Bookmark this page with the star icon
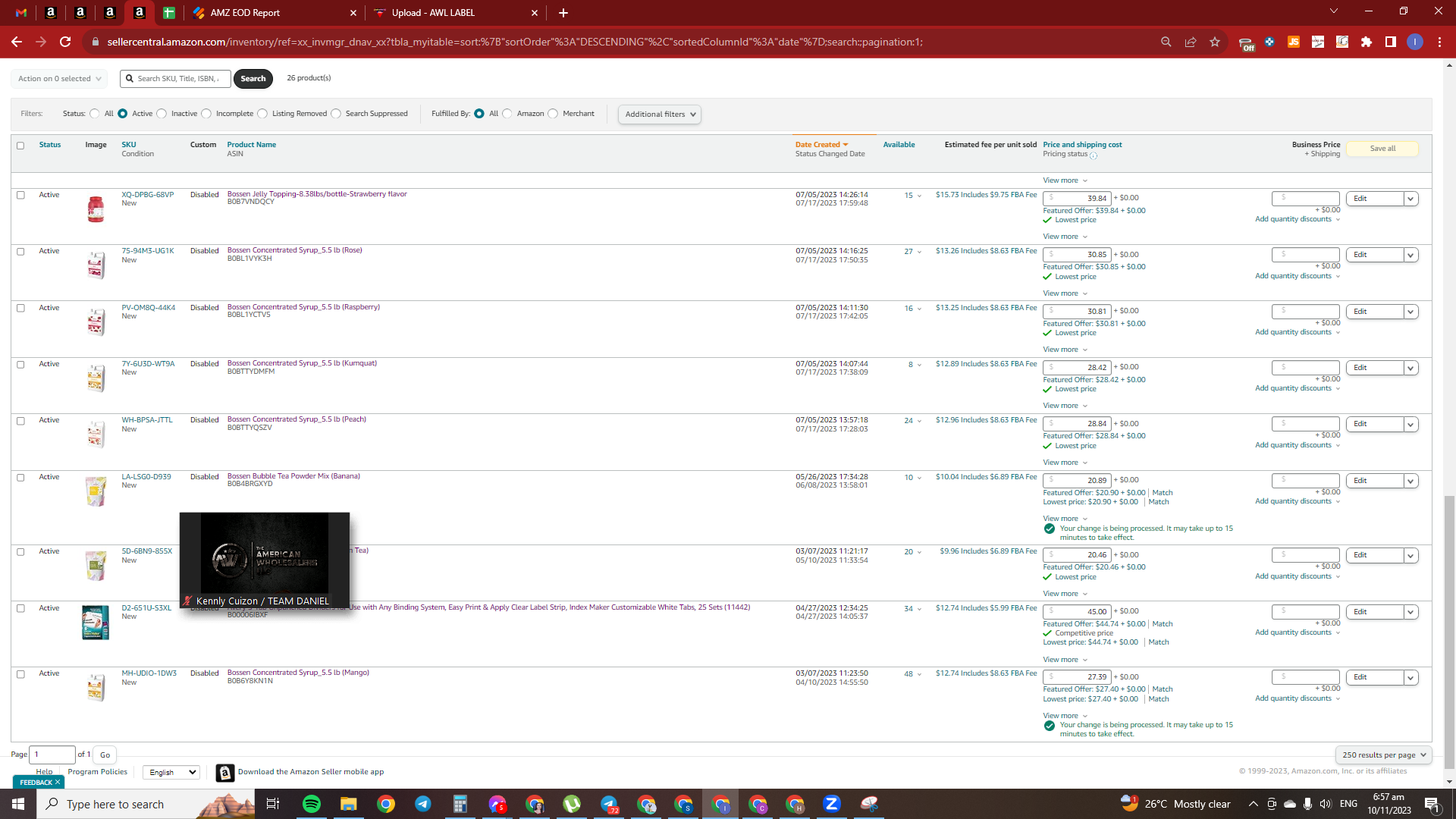The width and height of the screenshot is (1456, 819). [x=1215, y=42]
